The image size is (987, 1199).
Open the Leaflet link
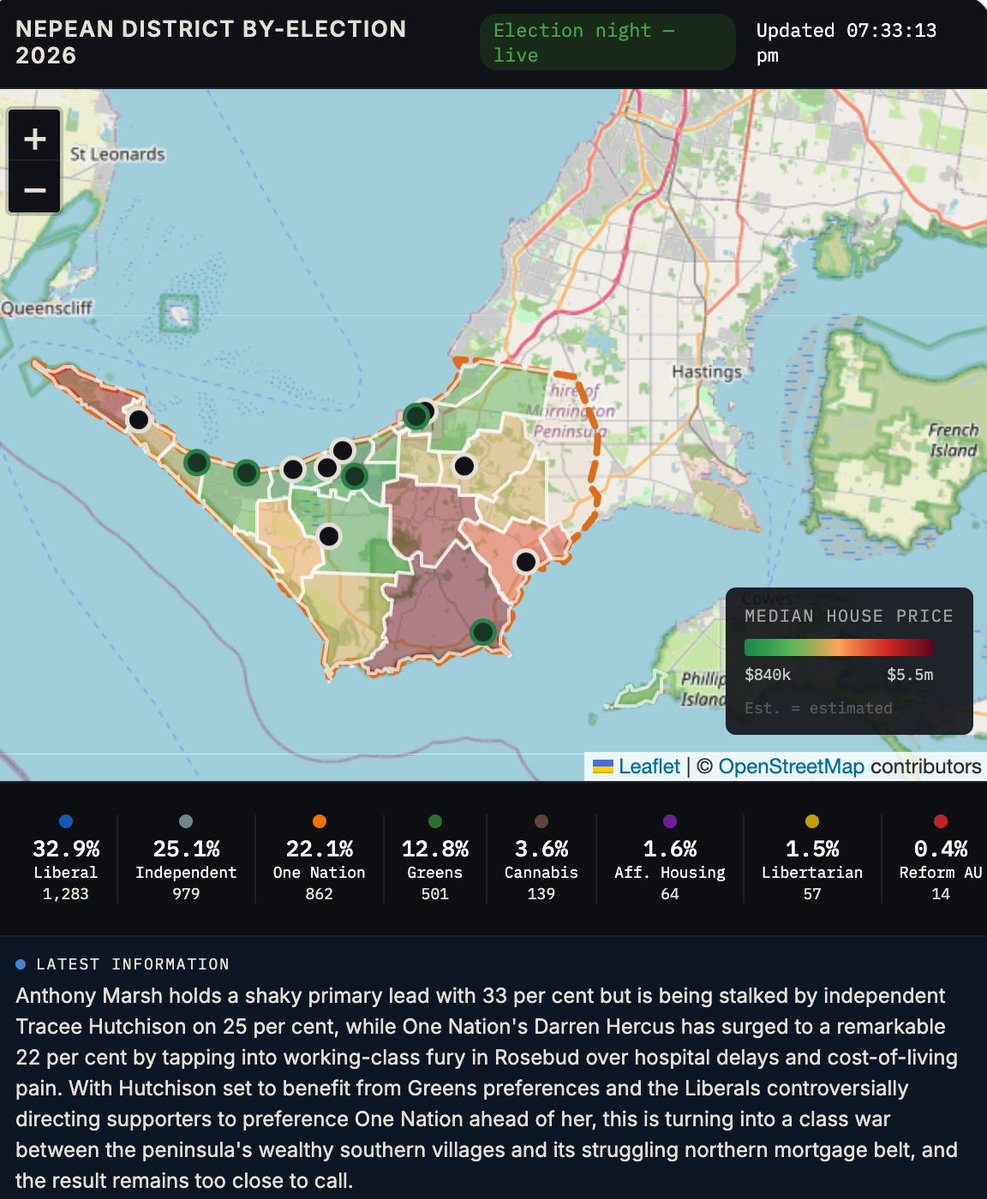[x=649, y=766]
